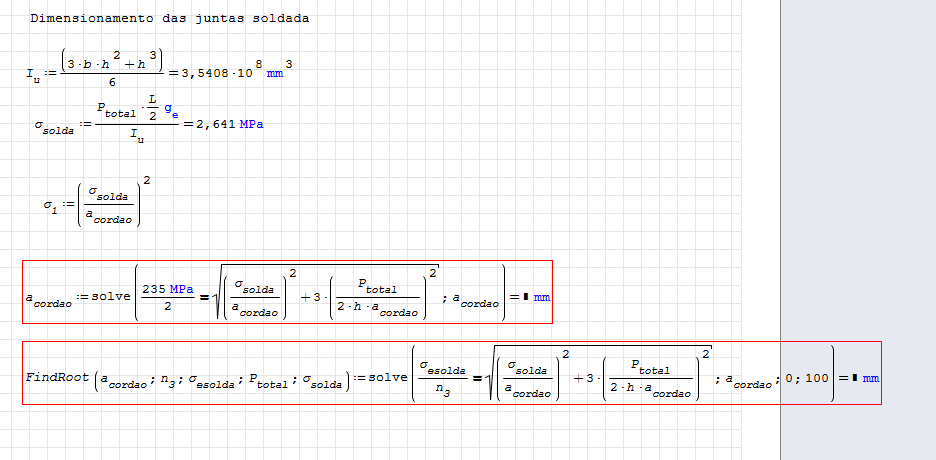Viewport: 936px width, 460px height.
Task: Click the a_cordao denominator in the σ_1 formula
Action: pyautogui.click(x=109, y=216)
